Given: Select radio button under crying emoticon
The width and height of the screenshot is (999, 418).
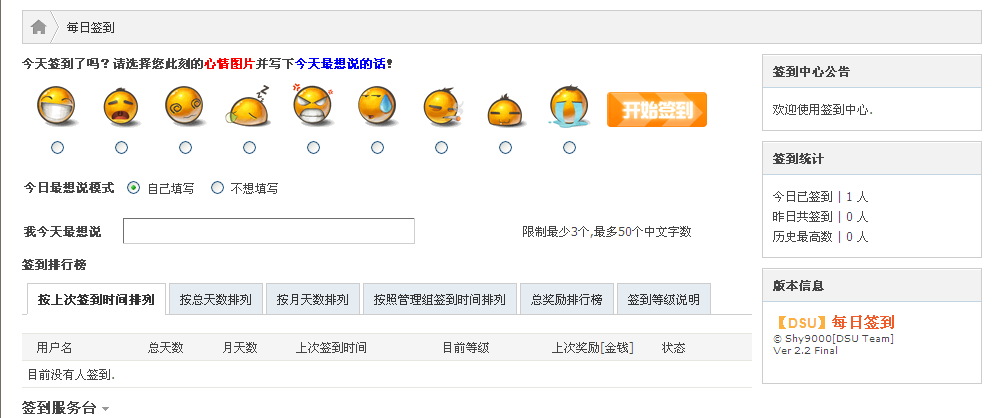Looking at the screenshot, I should (570, 148).
